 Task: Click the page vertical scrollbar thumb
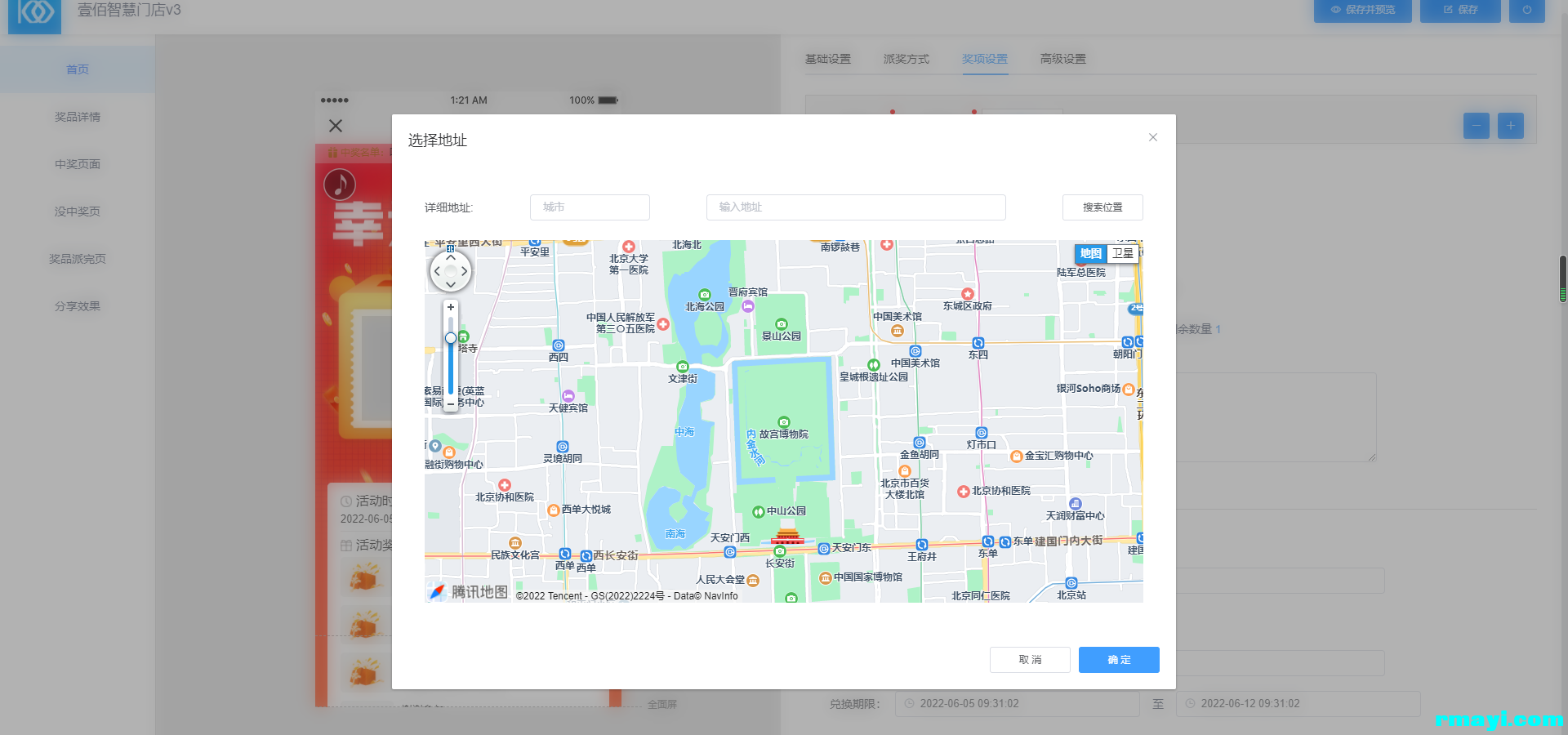[1563, 279]
